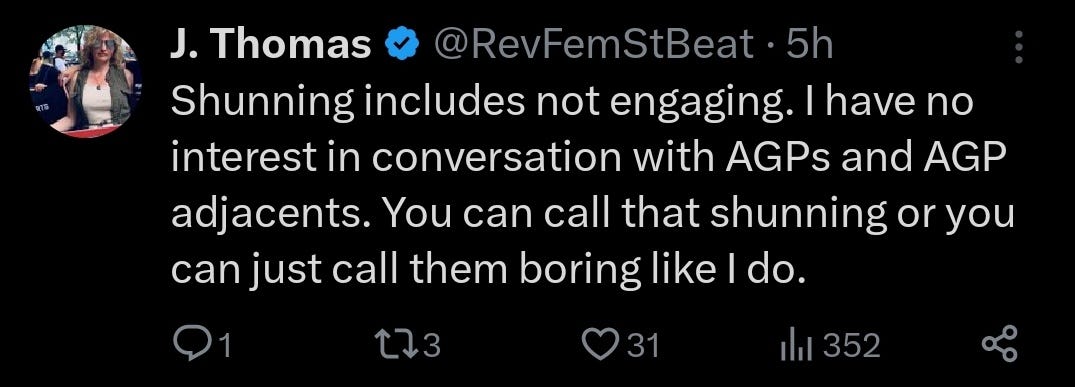This screenshot has width=1075, height=387.
Task: Click the 'interest in conversation with AGPs' line
Action: [587, 159]
